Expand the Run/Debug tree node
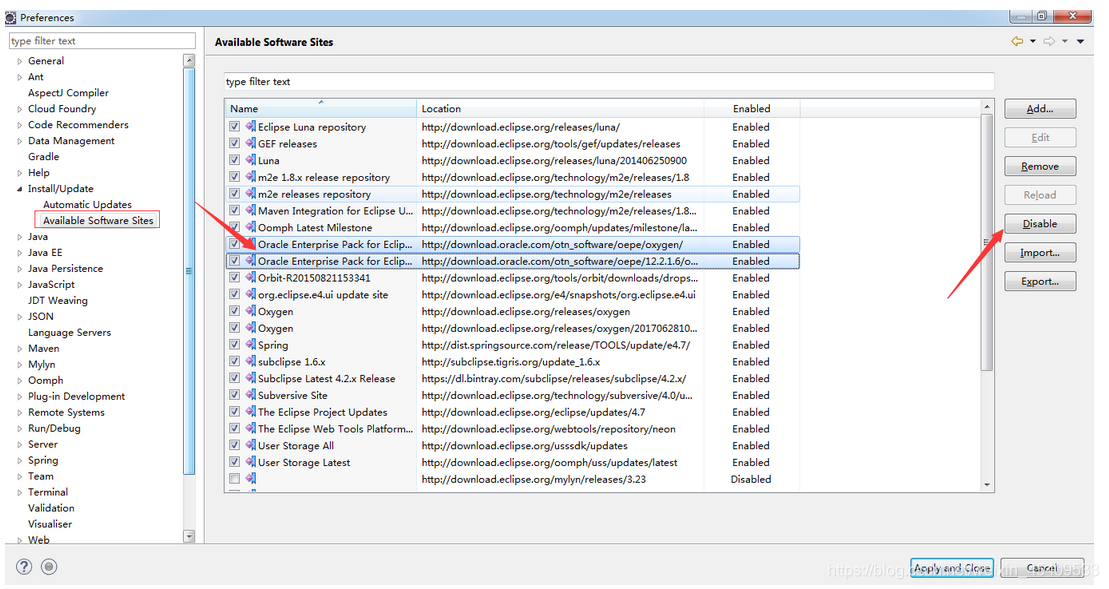 tap(20, 428)
